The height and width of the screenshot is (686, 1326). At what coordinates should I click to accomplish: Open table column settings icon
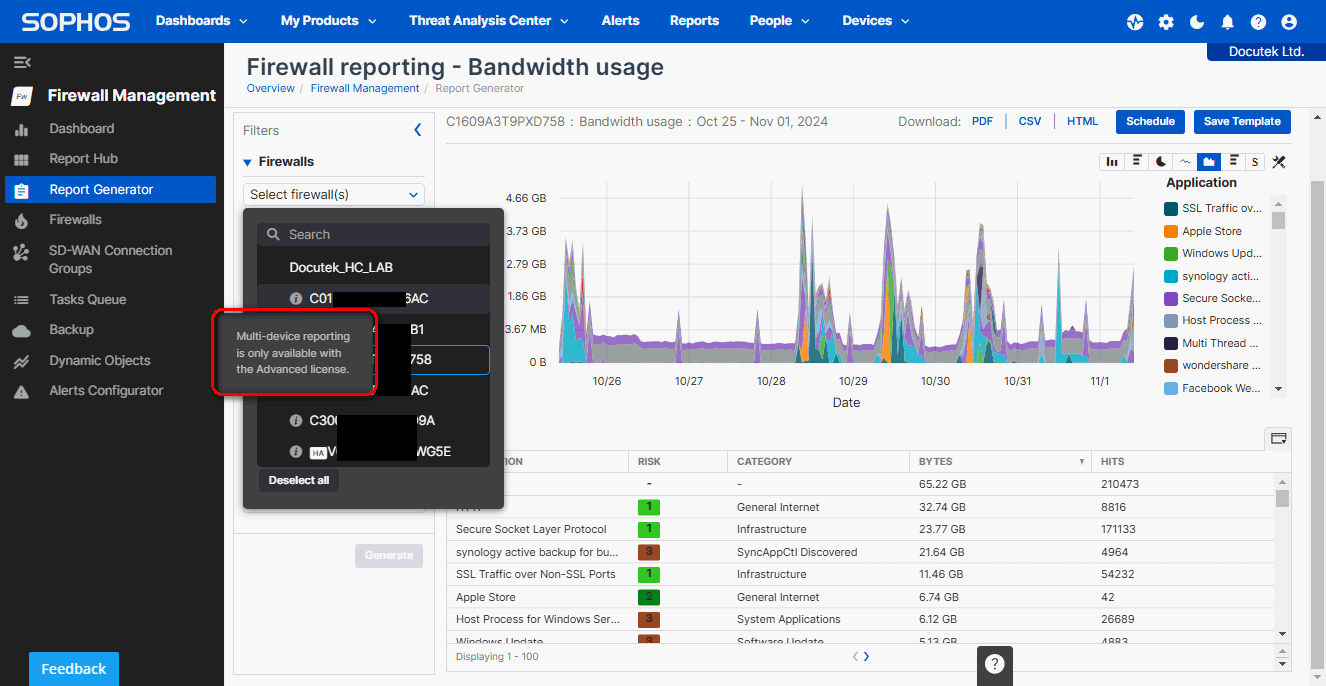[1278, 438]
